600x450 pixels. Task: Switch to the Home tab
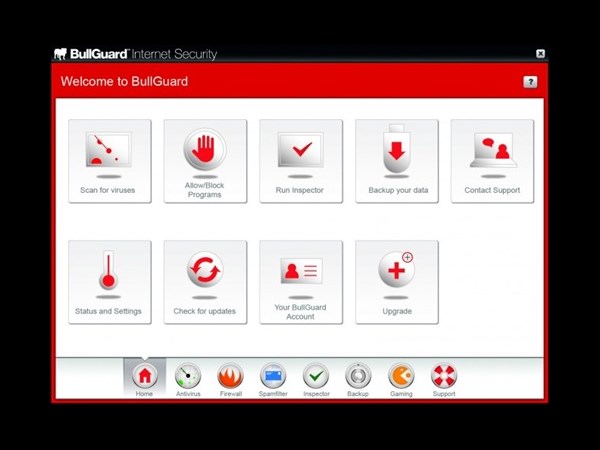tap(145, 378)
